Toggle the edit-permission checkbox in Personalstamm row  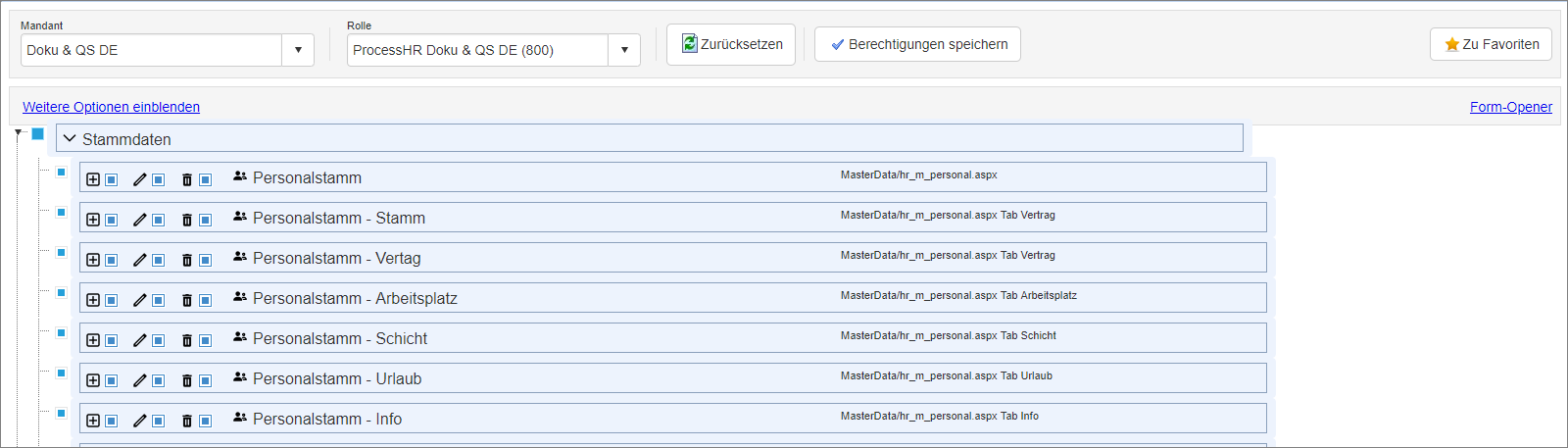click(x=159, y=179)
